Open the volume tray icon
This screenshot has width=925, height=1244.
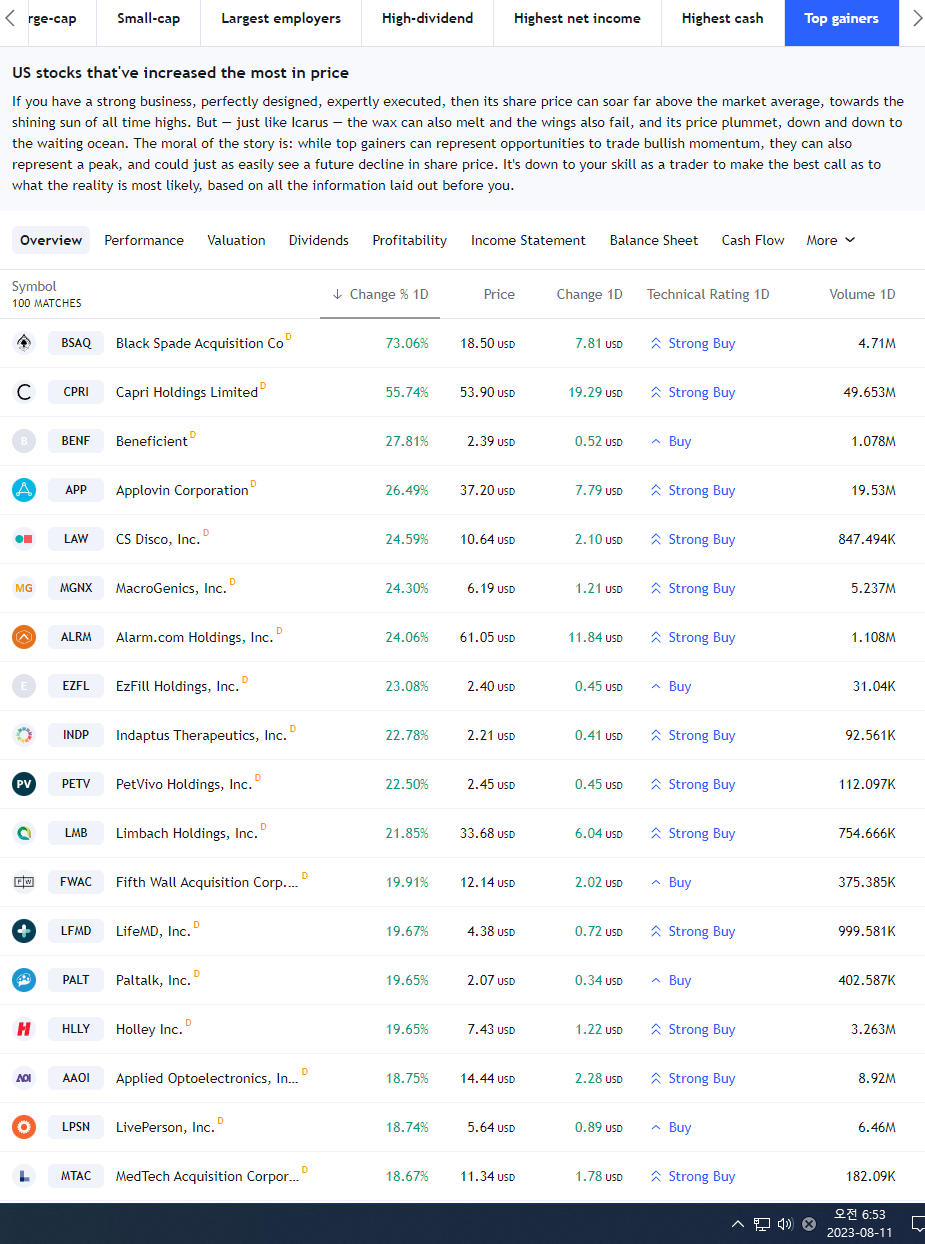(x=785, y=1224)
